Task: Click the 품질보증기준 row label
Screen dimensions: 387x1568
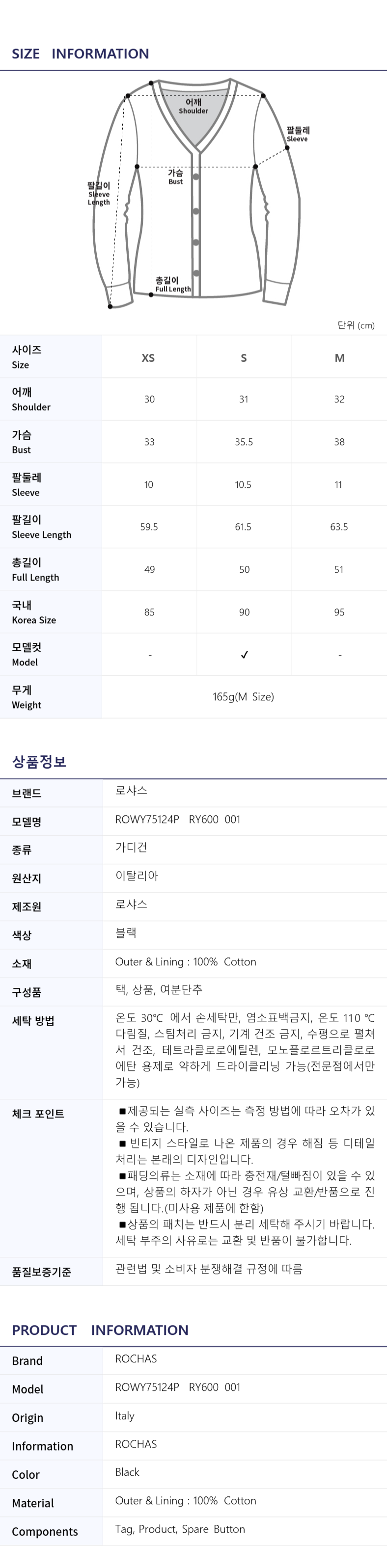Action: pos(41,1272)
